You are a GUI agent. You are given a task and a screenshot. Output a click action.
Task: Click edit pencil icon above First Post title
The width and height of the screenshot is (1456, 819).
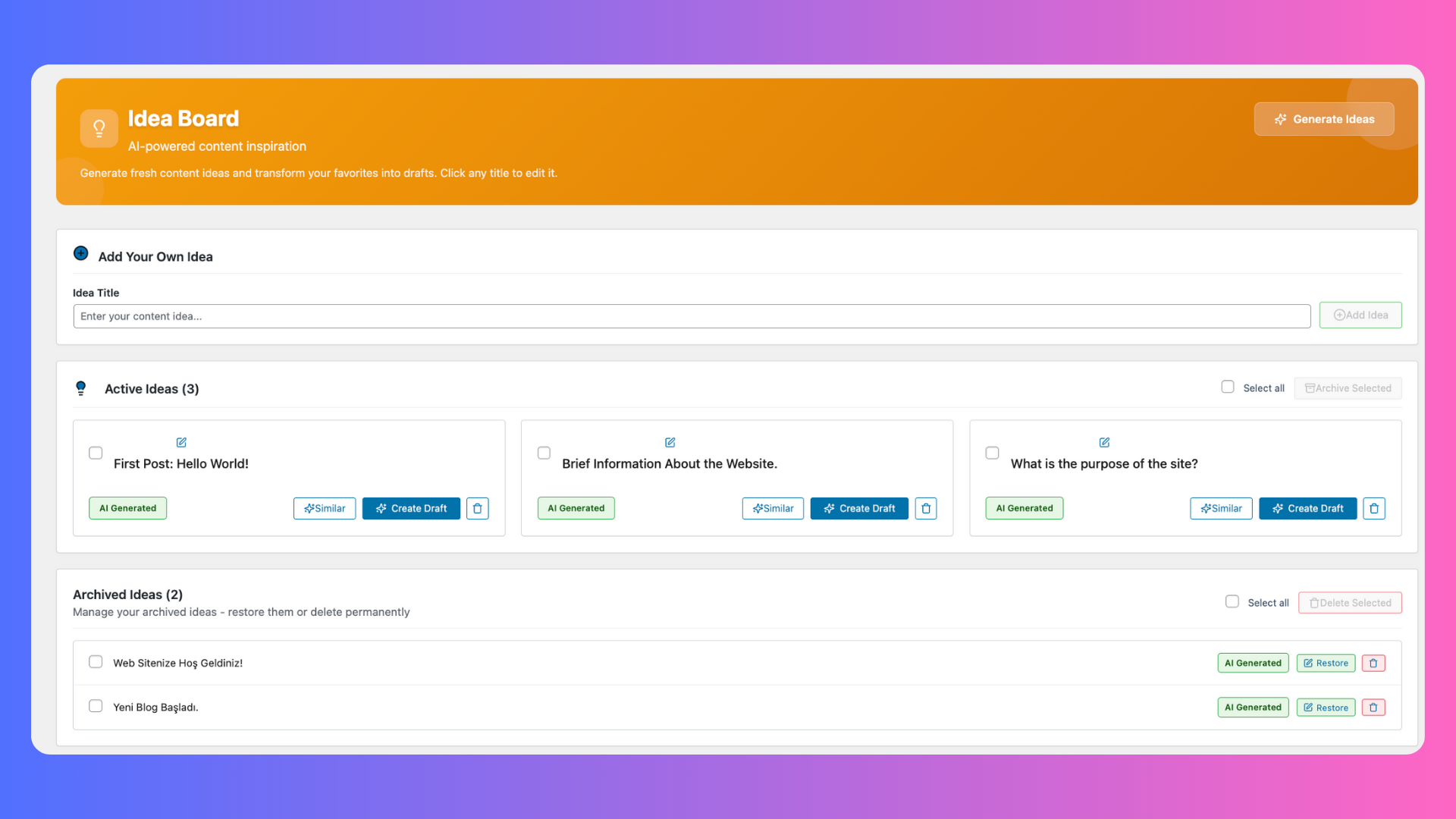click(181, 442)
